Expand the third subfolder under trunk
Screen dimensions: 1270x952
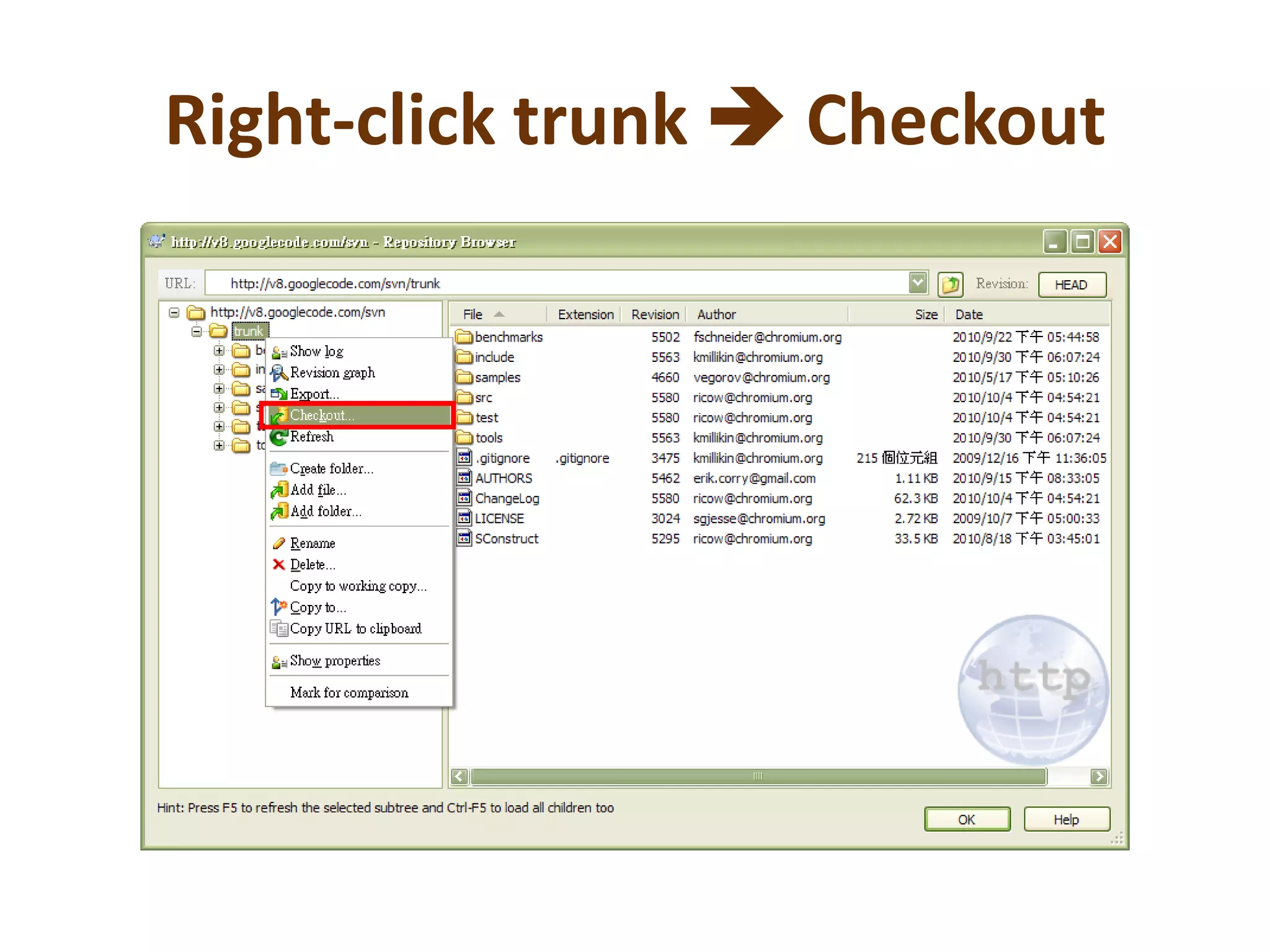(x=219, y=389)
